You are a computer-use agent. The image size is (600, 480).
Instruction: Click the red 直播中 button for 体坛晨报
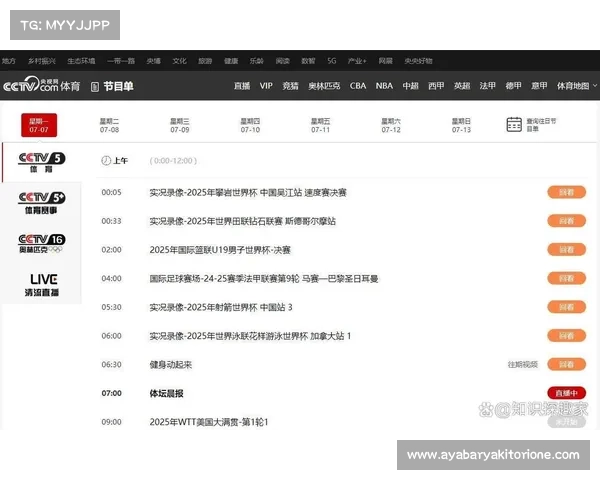click(x=566, y=393)
